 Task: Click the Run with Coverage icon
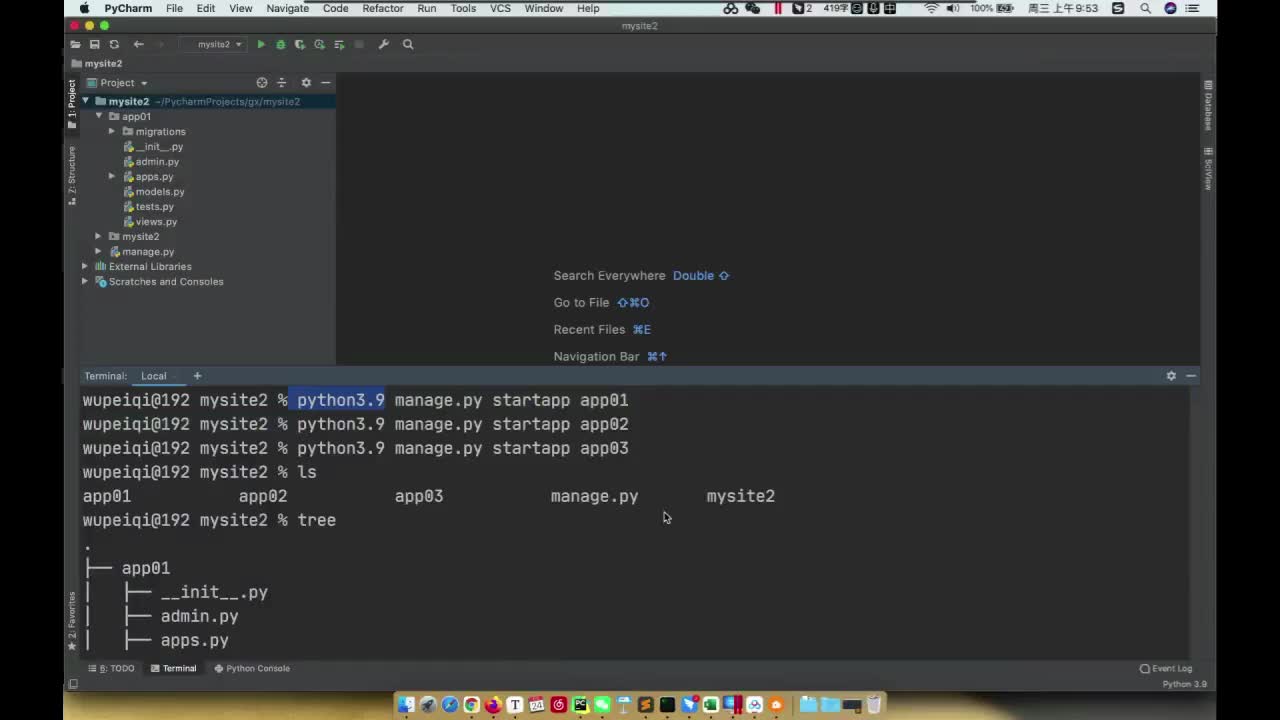[x=299, y=44]
